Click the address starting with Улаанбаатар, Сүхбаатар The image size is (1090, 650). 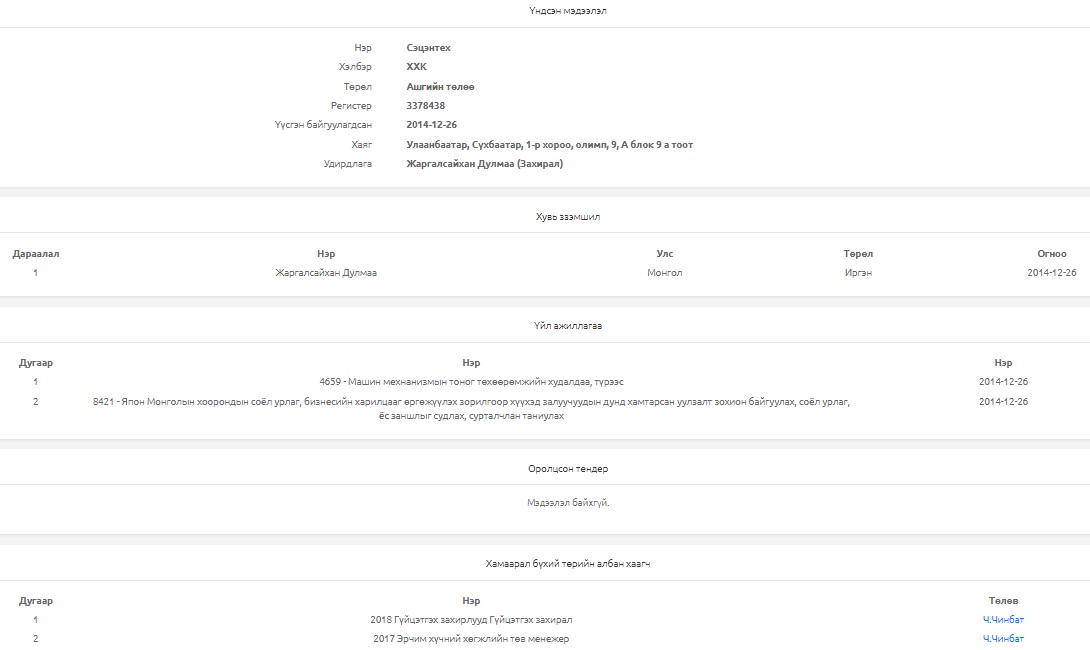point(549,145)
